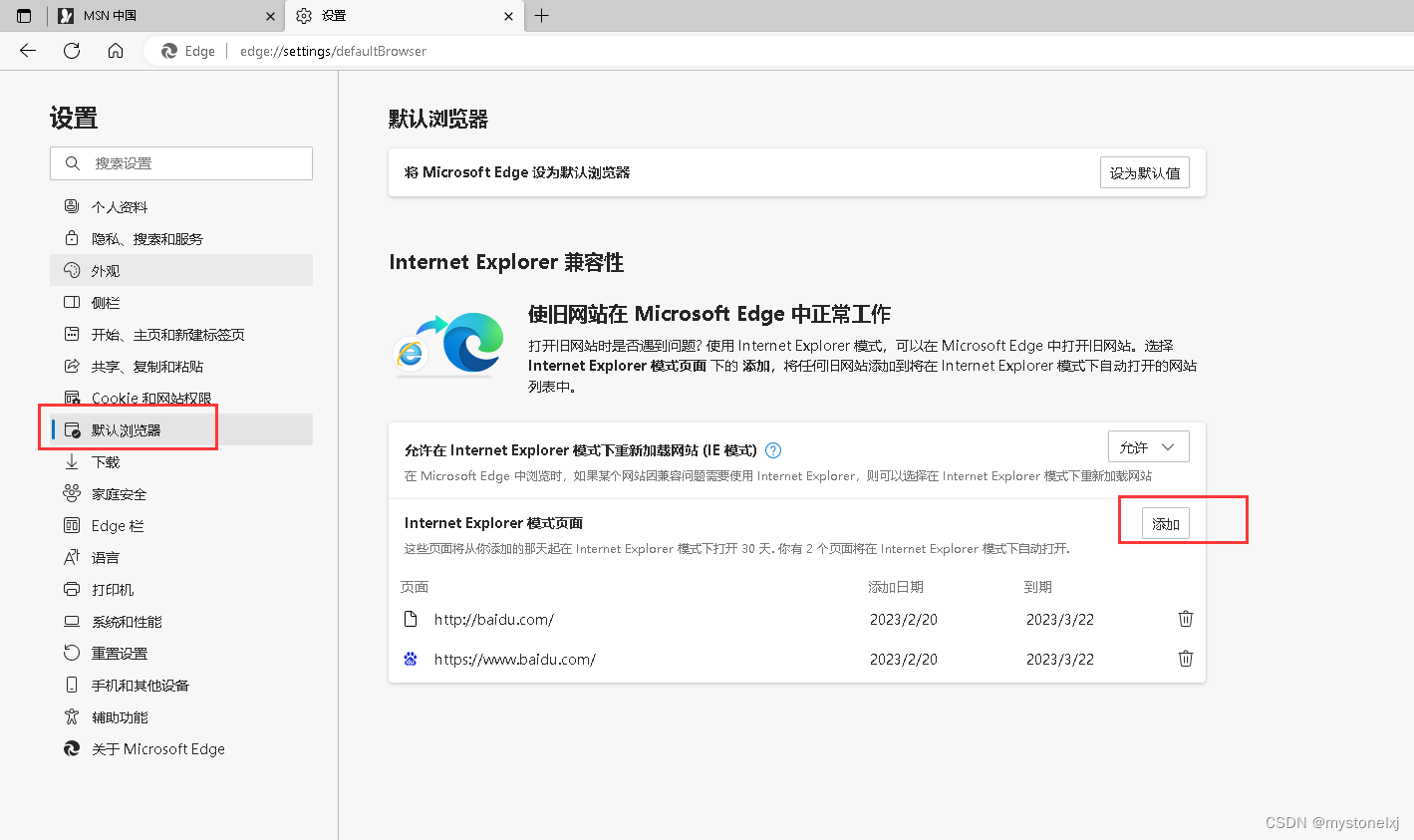Open 下载 settings
This screenshot has height=840, width=1414.
click(x=181, y=462)
